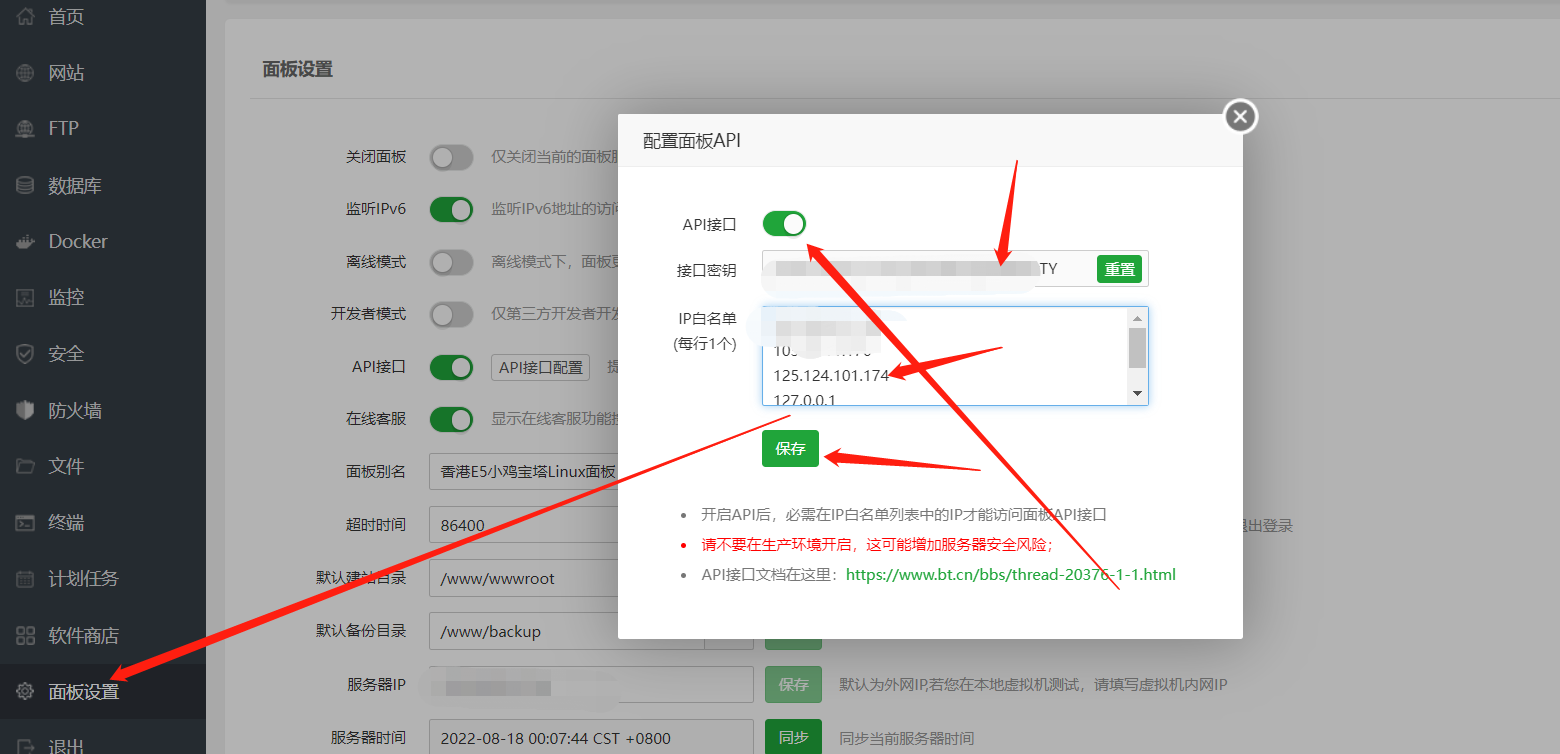Viewport: 1560px width, 754px height.
Task: Enable the 离线模式 (Offline mode) switch
Action: point(451,262)
